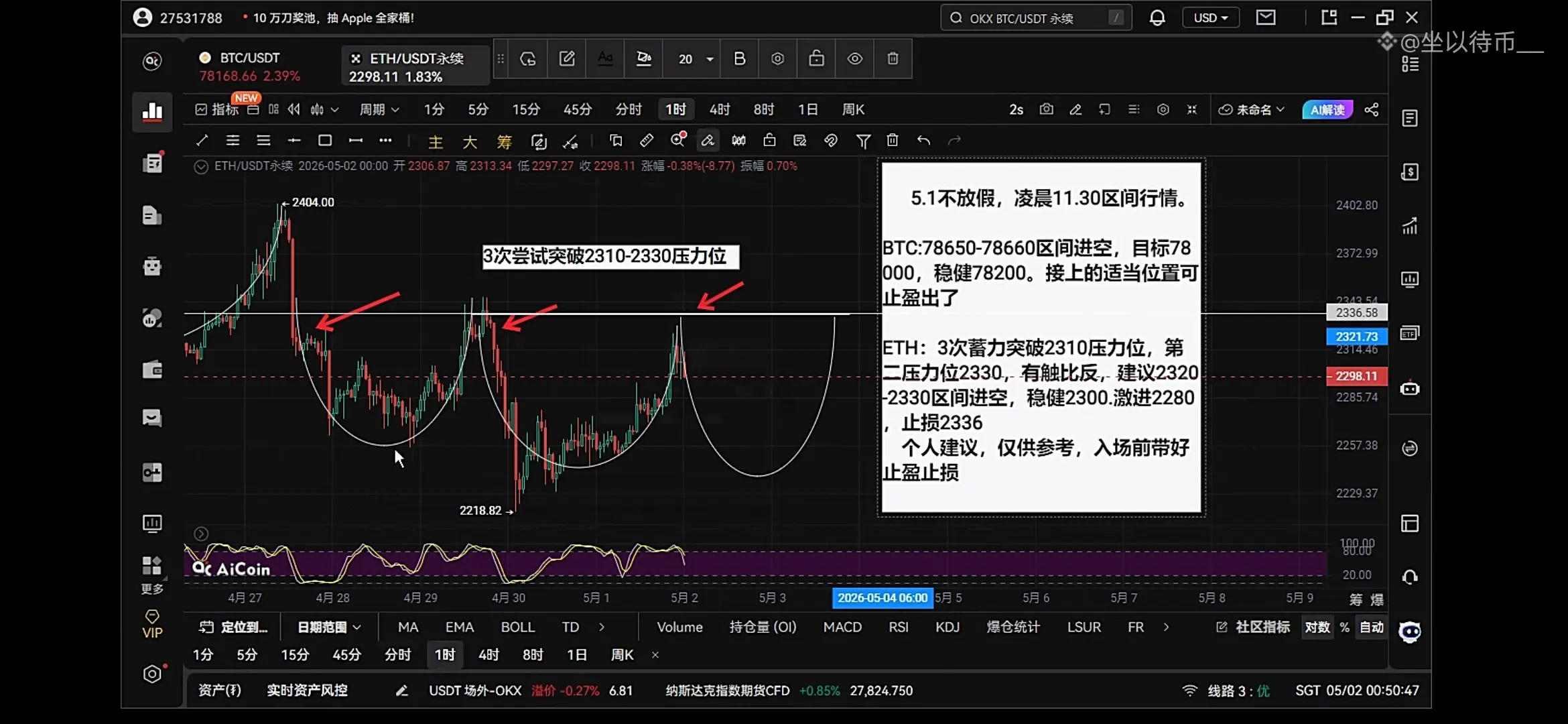Select the 1日 timeframe
Screen dimensions: 1568x724
808,109
